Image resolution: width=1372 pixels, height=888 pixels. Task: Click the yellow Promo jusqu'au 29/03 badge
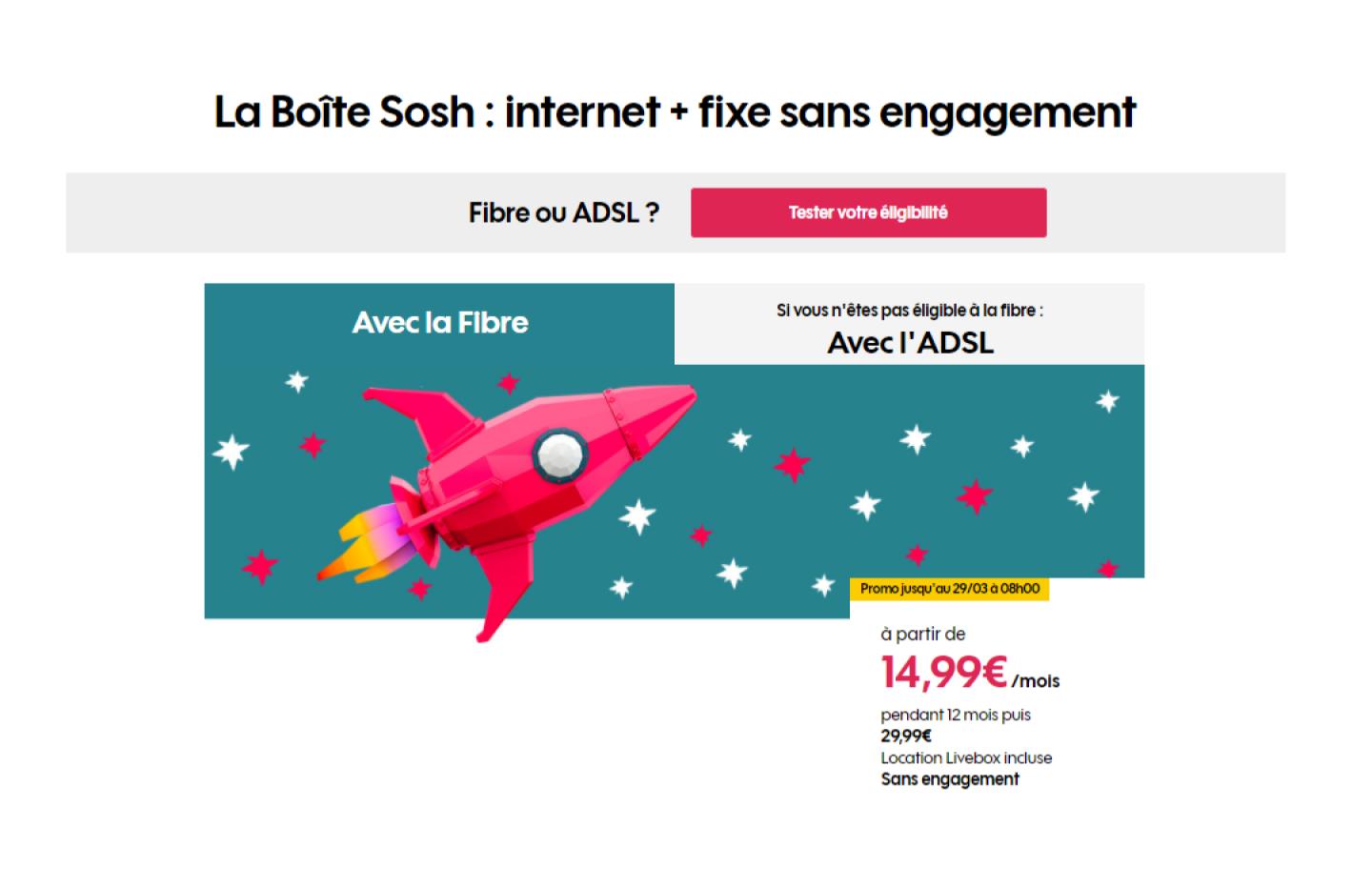[x=949, y=589]
